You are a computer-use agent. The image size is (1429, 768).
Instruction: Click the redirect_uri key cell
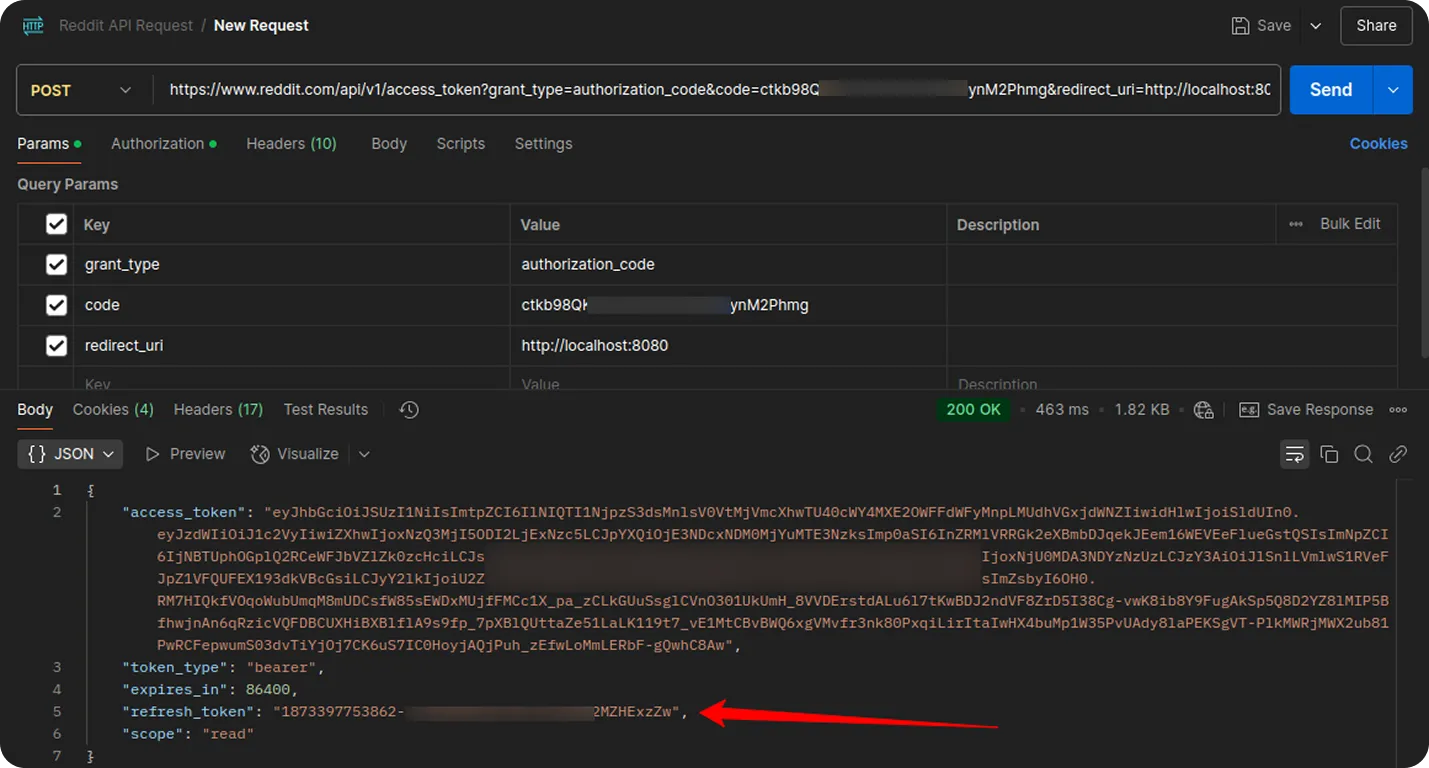tap(291, 345)
